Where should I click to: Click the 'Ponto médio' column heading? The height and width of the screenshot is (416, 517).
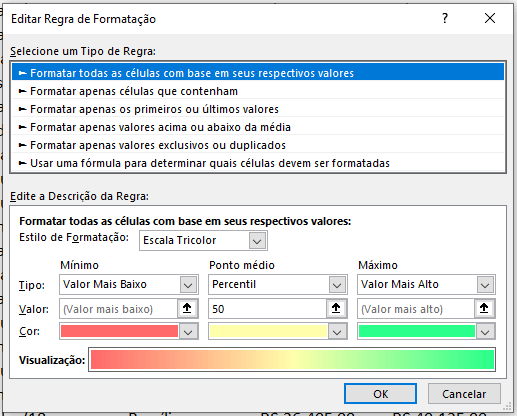[x=242, y=265]
